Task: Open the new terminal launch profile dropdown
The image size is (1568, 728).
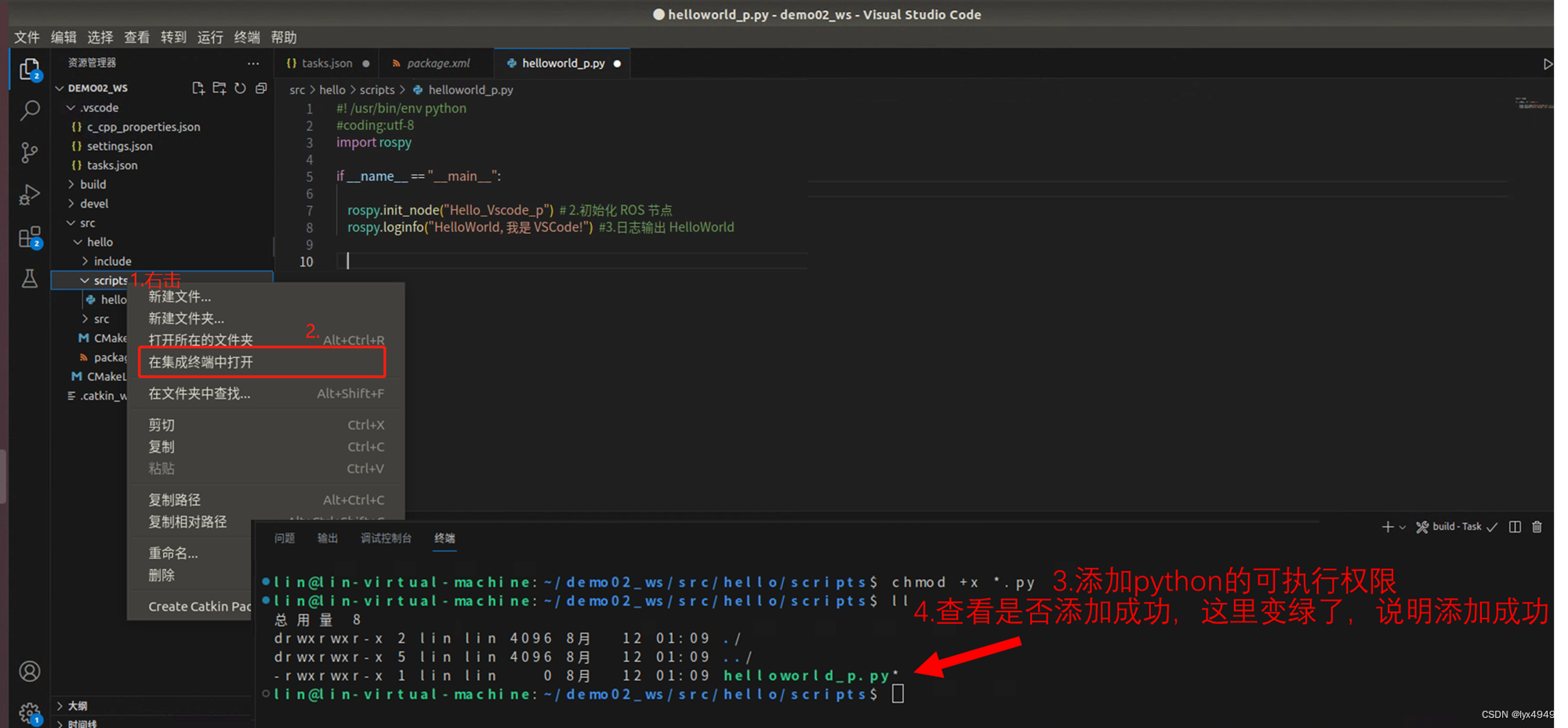Action: (x=1403, y=527)
